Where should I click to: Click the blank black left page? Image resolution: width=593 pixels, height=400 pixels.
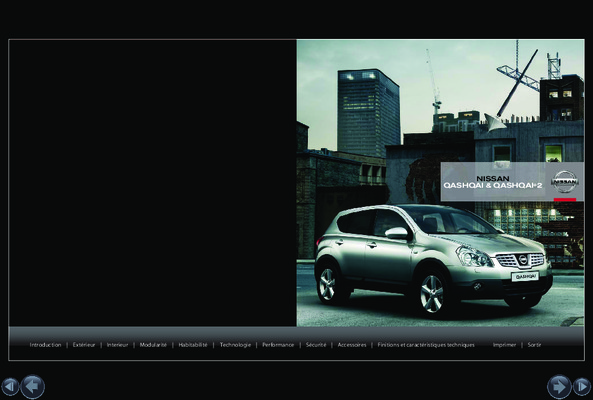pos(152,183)
